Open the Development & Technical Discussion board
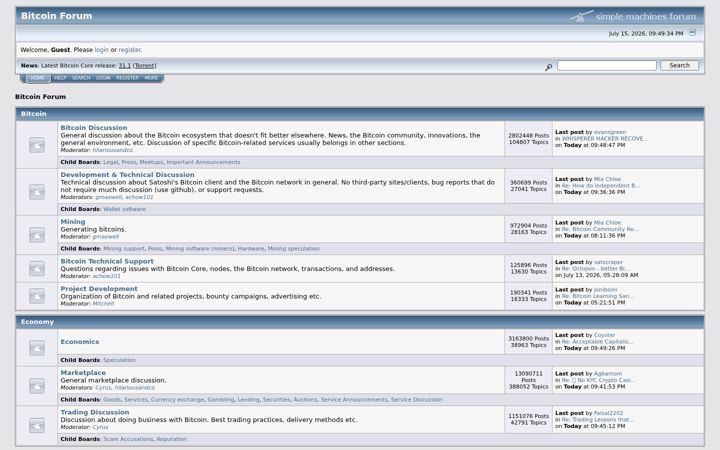The width and height of the screenshot is (720, 450). click(127, 174)
